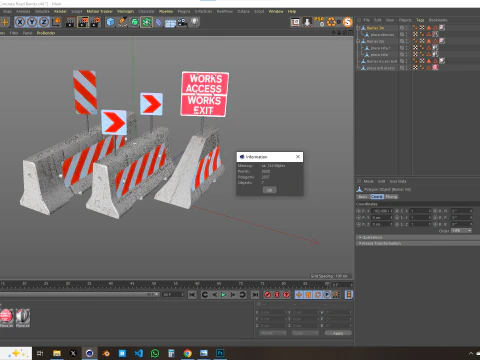Toggle visibility dots of first Barrier object
Viewport: 480px width, 360px height.
coord(407,28)
